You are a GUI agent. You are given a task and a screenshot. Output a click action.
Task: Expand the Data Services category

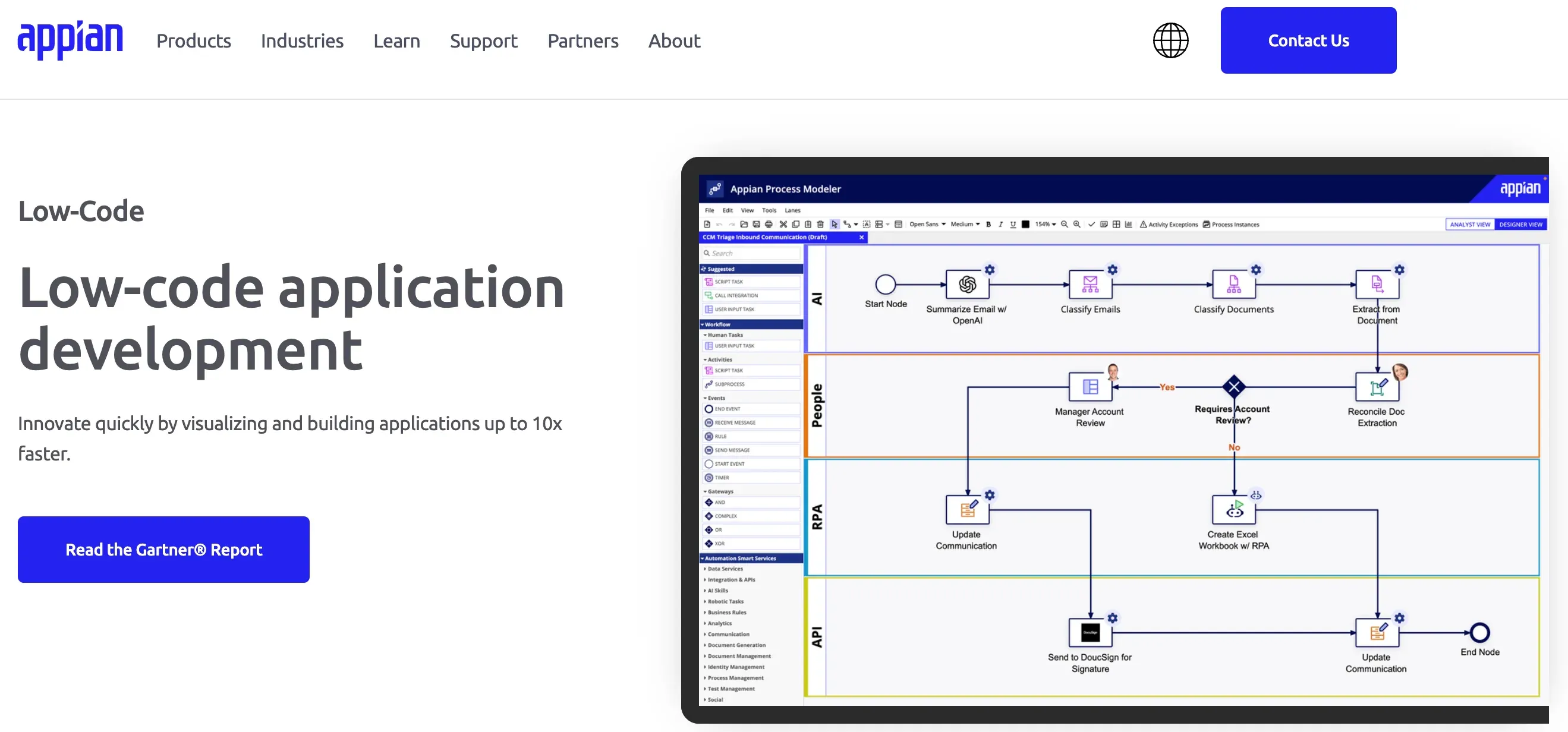[x=724, y=569]
